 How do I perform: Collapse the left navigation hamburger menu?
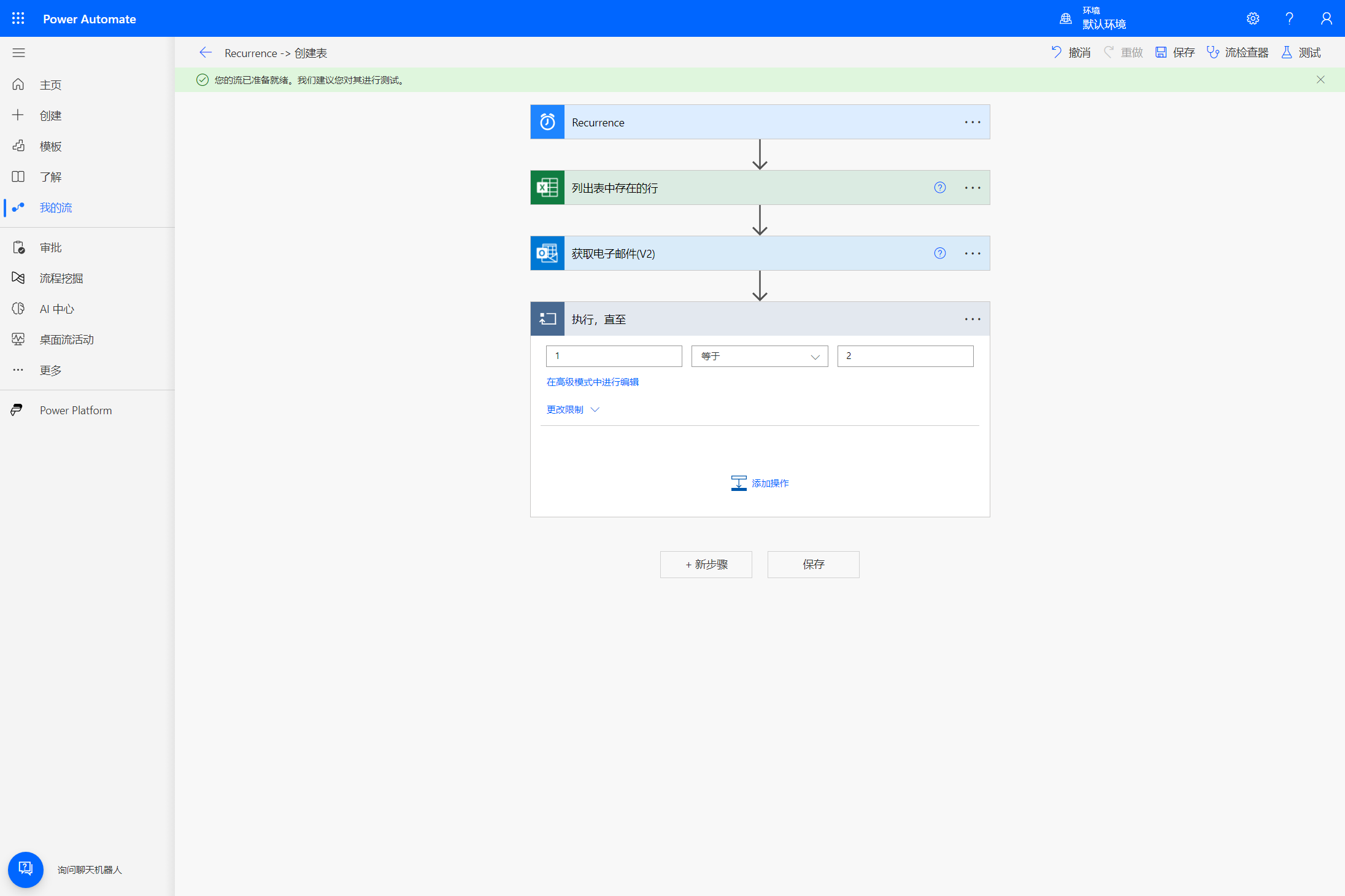coord(18,53)
